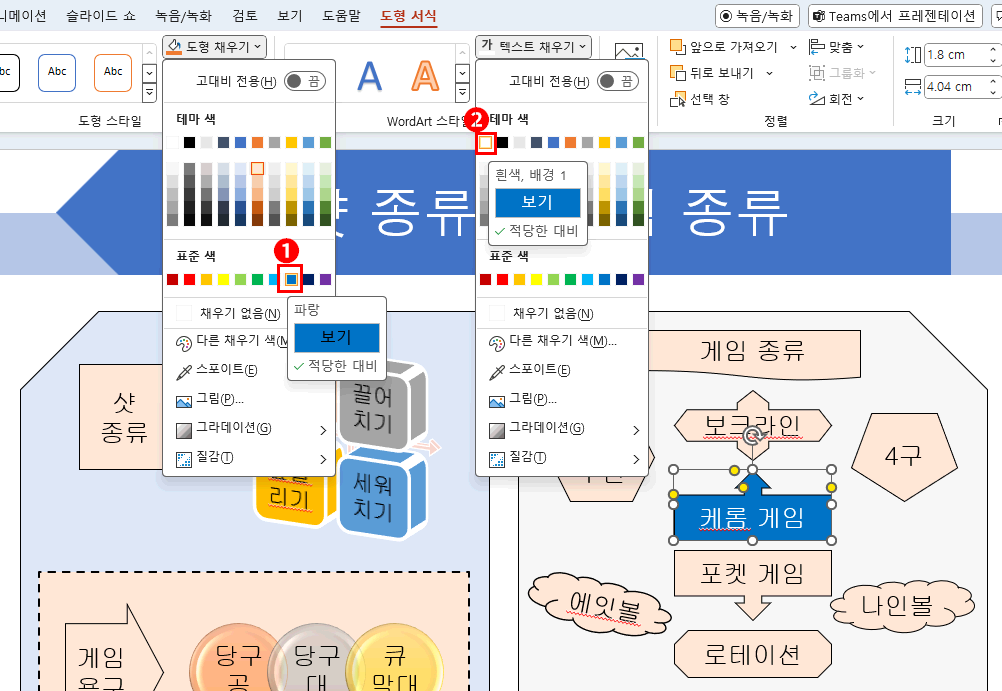The image size is (1002, 691).
Task: Click the shape width field 4.04 cm
Action: (x=955, y=86)
